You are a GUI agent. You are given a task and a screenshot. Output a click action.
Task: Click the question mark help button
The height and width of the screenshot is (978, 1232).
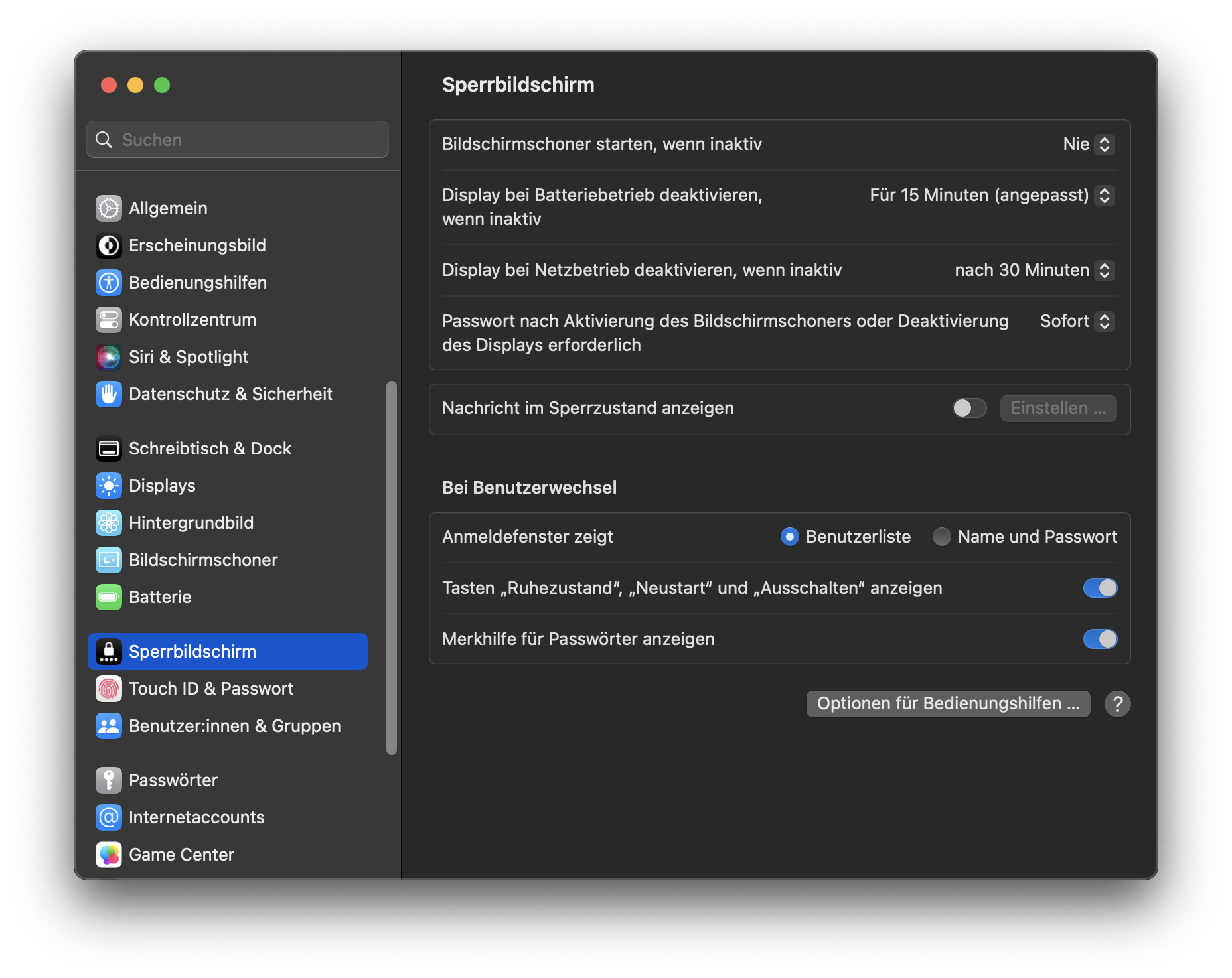click(1118, 703)
